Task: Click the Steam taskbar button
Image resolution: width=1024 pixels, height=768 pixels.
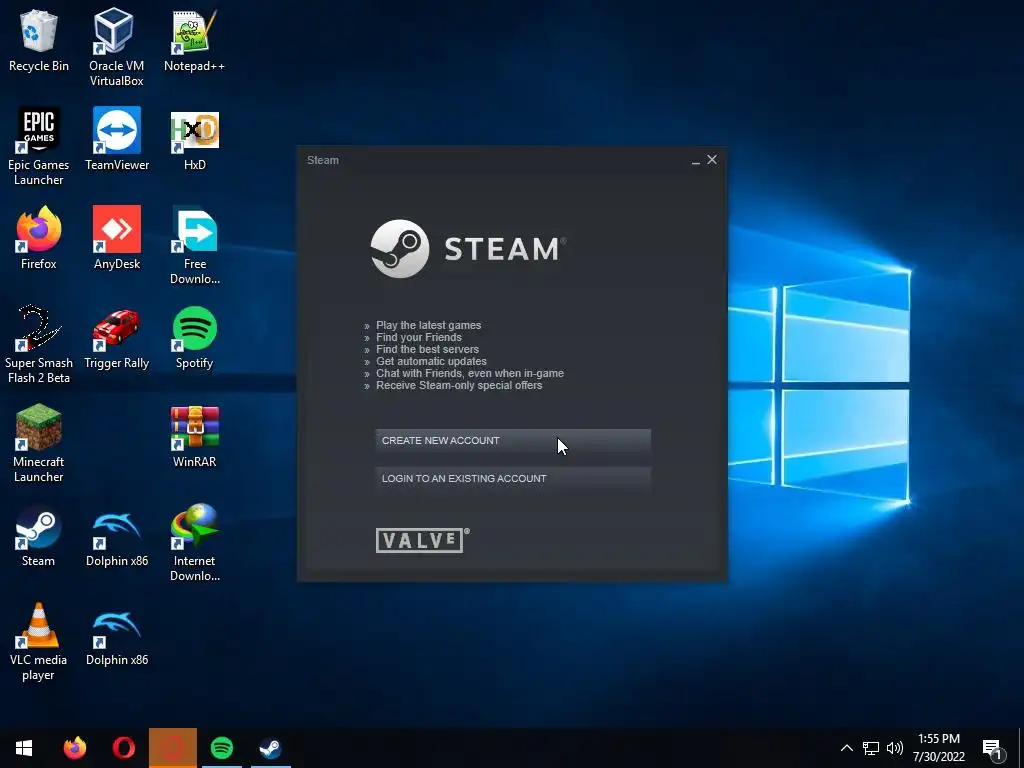Action: (x=270, y=748)
